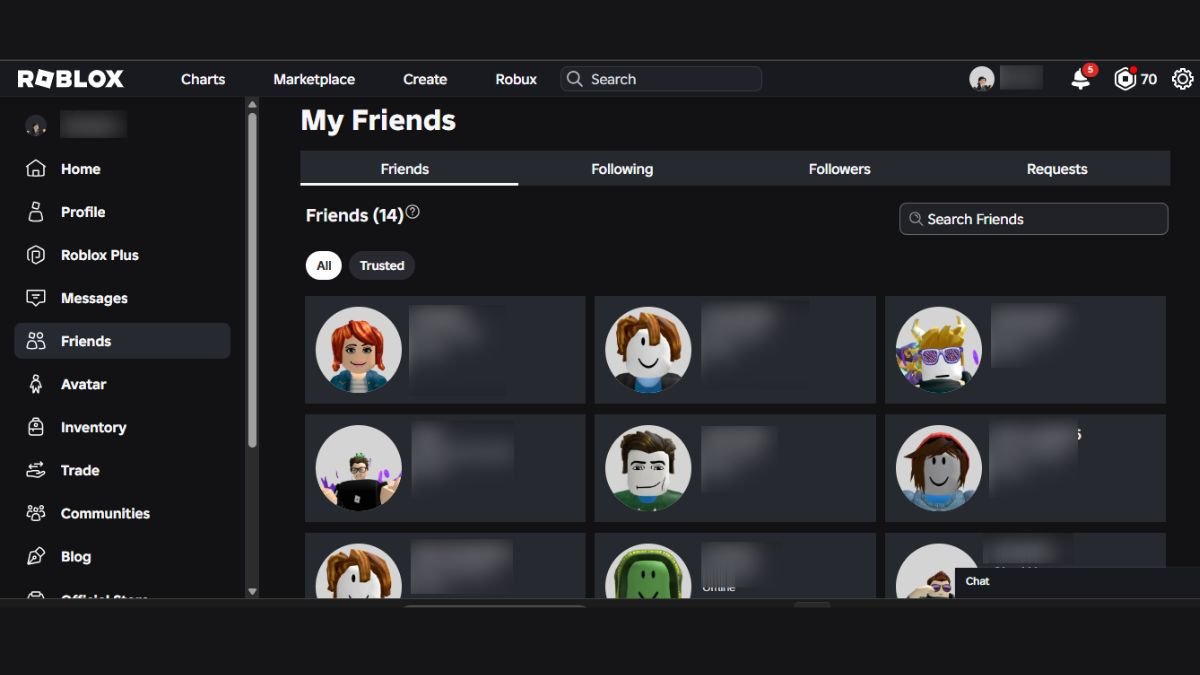Image resolution: width=1200 pixels, height=675 pixels.
Task: Open Roblox Plus in sidebar
Action: (100, 255)
